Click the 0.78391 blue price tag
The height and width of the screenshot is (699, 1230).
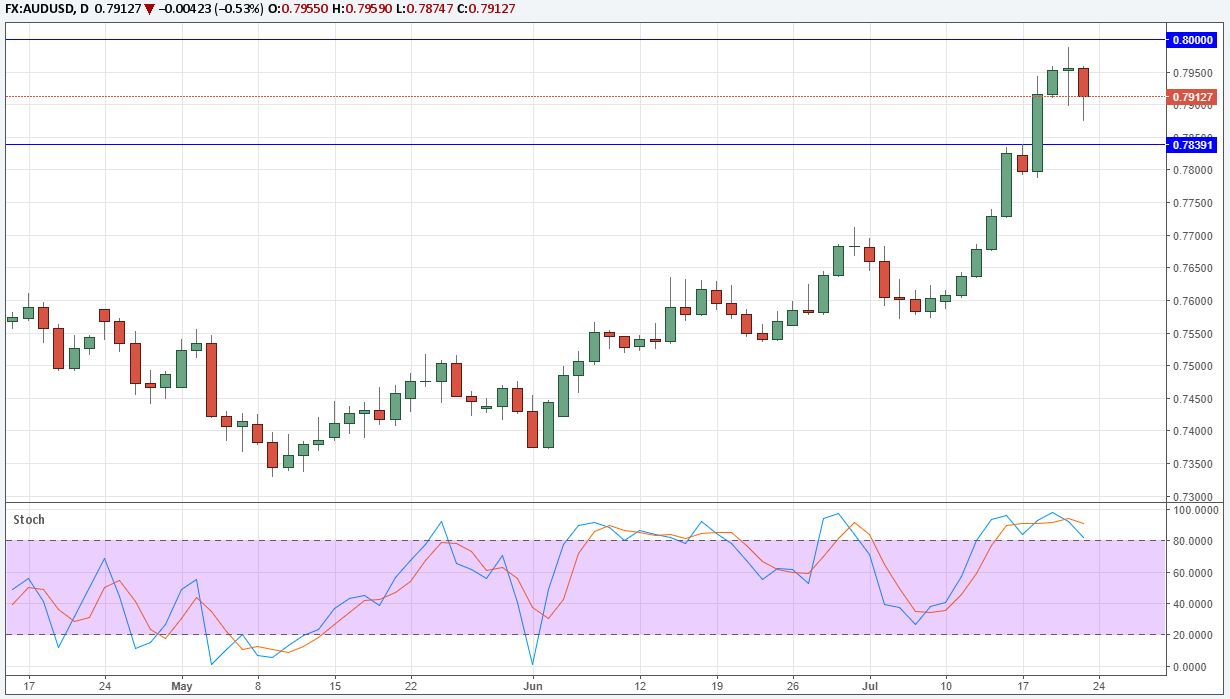1190,145
